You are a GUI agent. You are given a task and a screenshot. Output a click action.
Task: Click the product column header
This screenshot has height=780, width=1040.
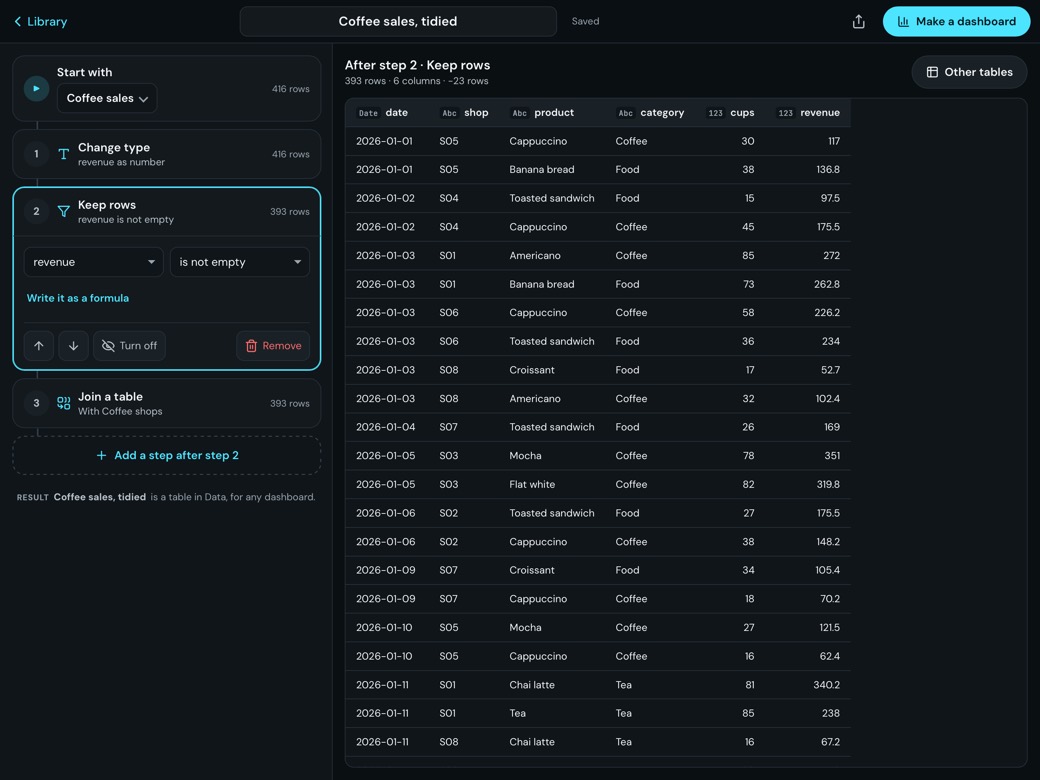(x=552, y=113)
